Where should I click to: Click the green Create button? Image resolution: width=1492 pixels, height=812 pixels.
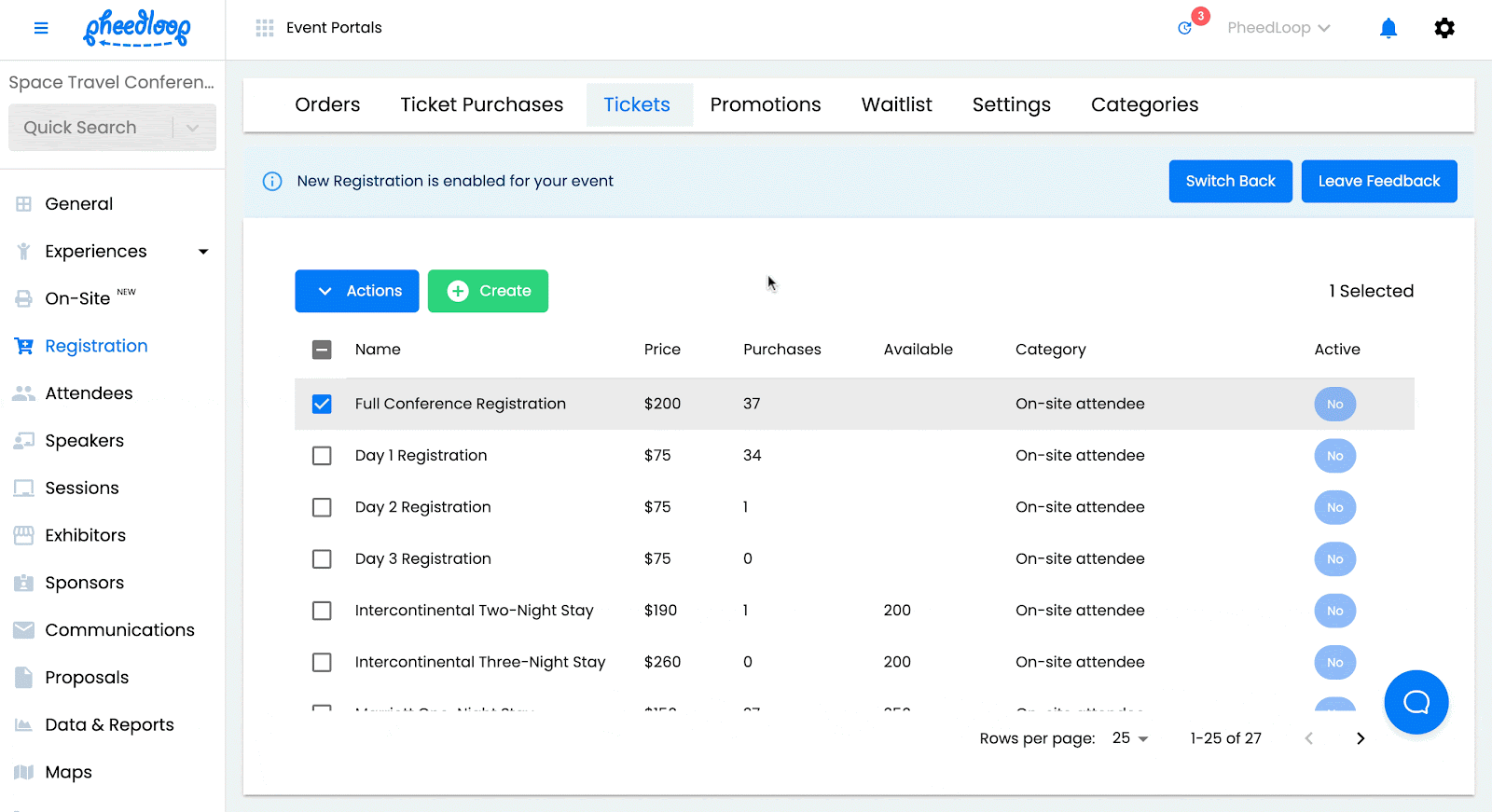pos(488,291)
